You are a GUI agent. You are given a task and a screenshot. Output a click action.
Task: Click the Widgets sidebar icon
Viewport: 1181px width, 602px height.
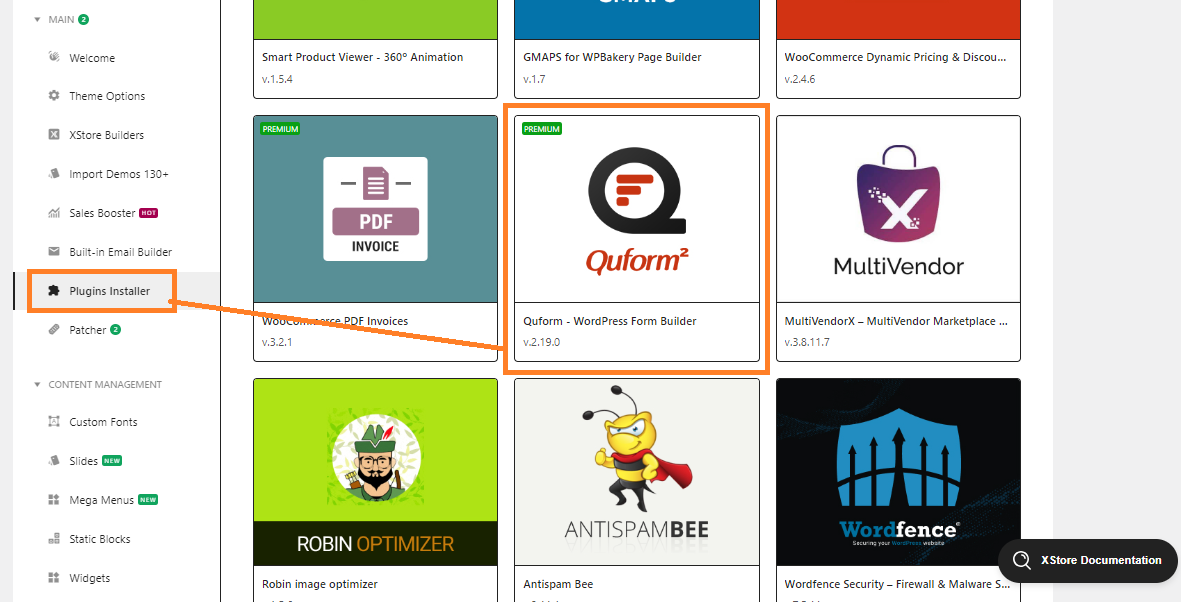(53, 578)
